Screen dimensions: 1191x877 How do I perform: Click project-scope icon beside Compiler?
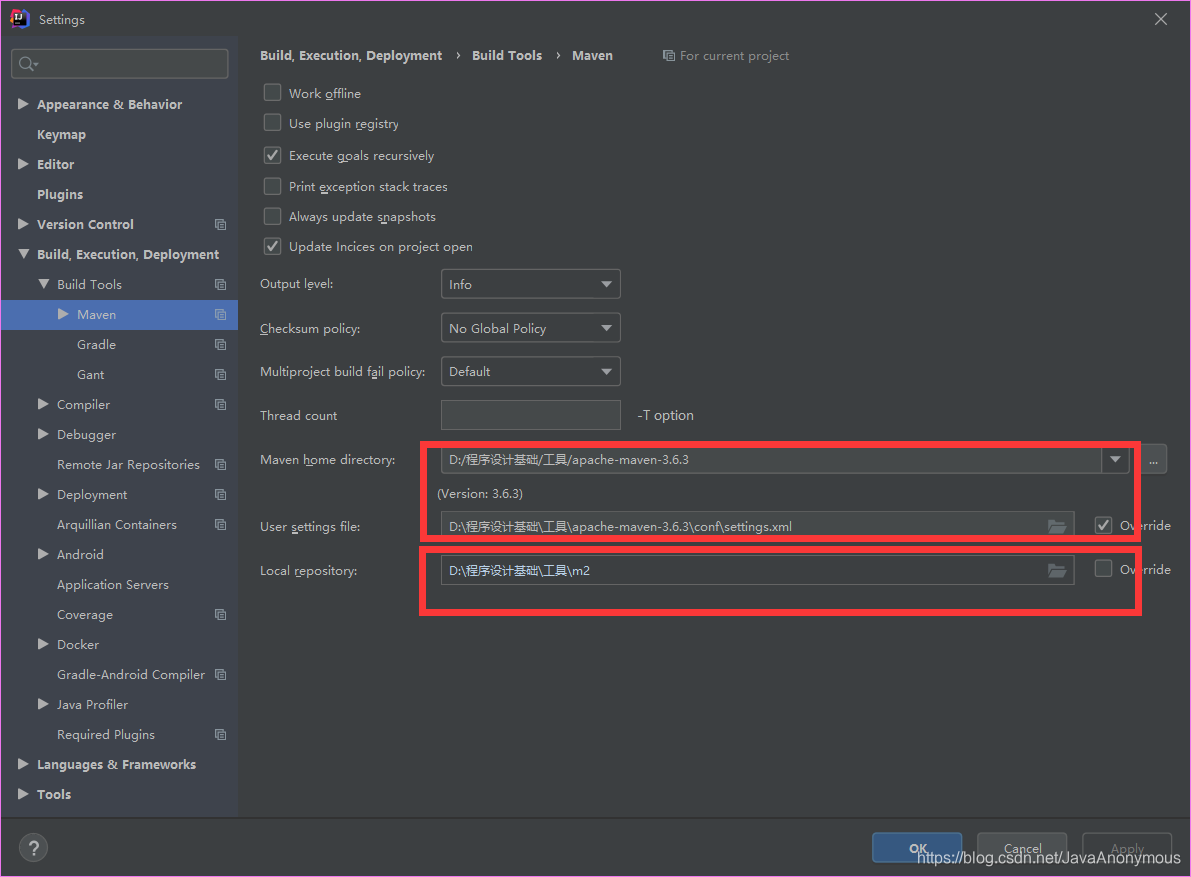click(x=220, y=405)
